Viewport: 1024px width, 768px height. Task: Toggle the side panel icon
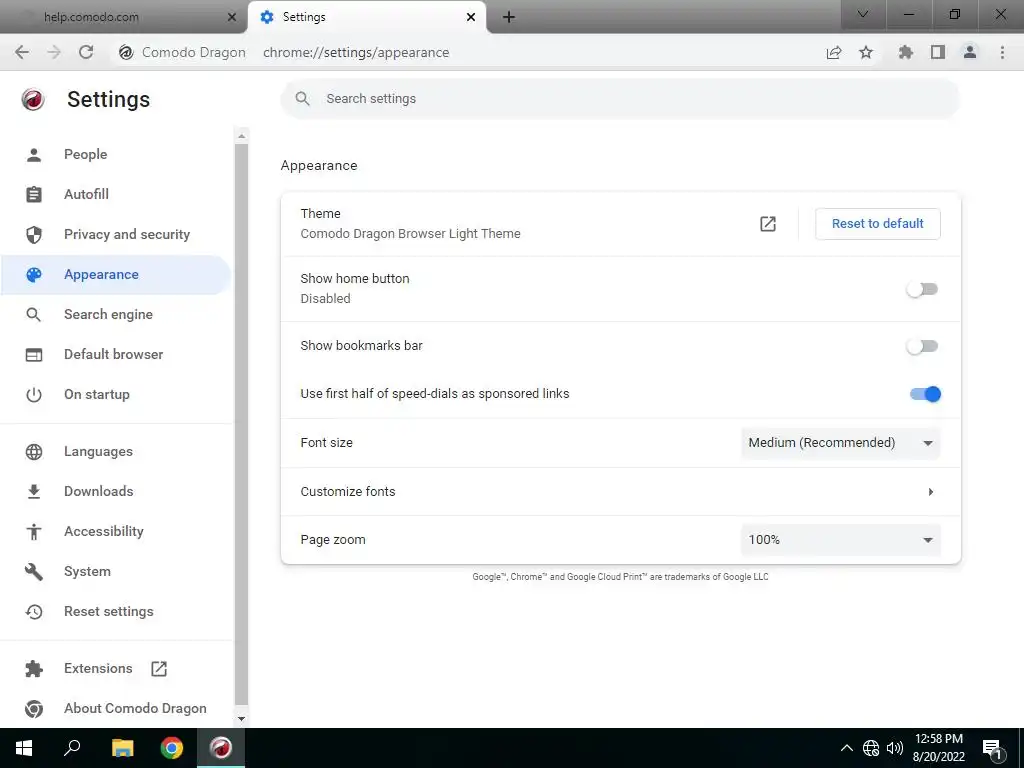coord(938,52)
